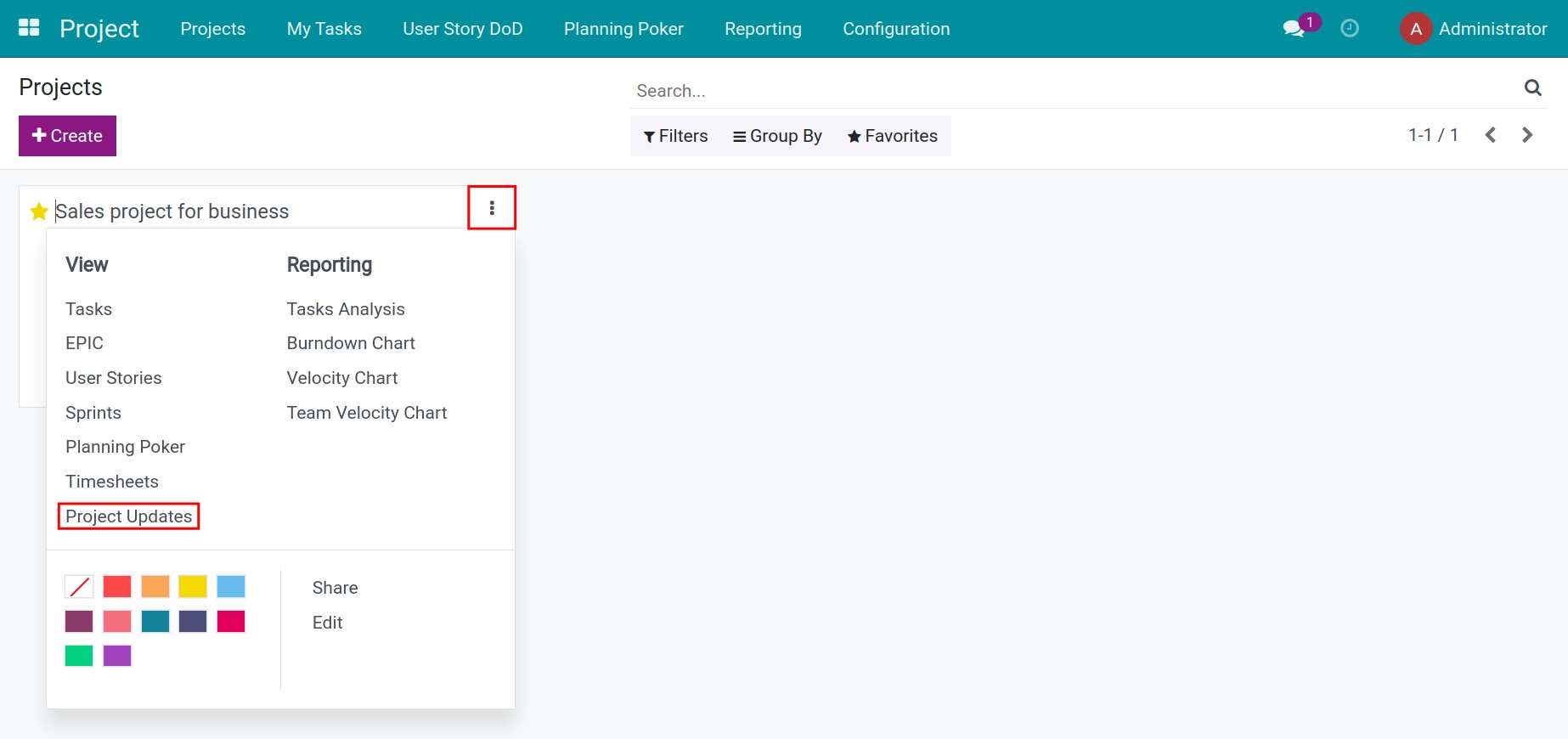Click the pager counter 1-1 / 1

(1433, 135)
